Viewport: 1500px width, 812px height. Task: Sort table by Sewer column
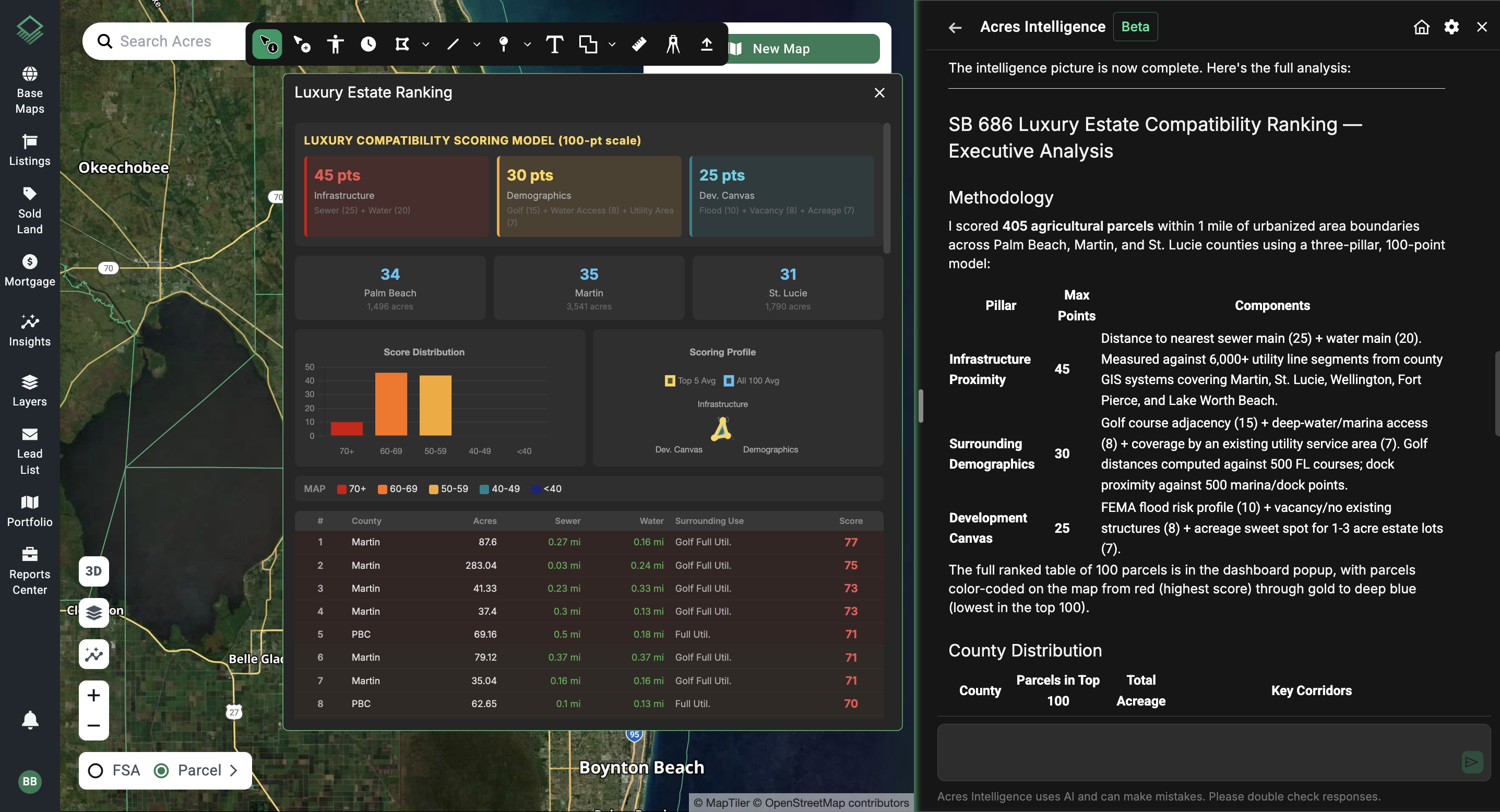tap(567, 521)
